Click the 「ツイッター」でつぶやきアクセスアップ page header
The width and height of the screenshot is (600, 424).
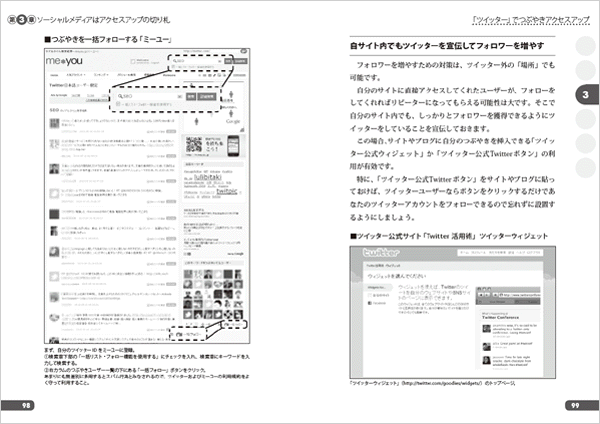[x=531, y=20]
